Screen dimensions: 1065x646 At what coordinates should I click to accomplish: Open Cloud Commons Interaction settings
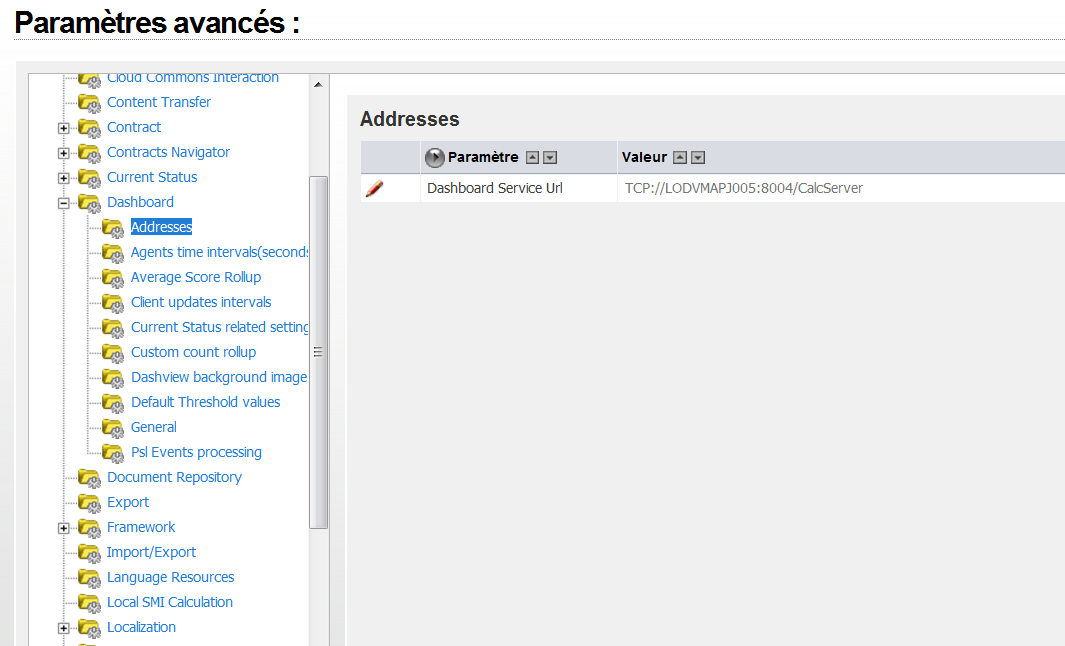click(193, 77)
